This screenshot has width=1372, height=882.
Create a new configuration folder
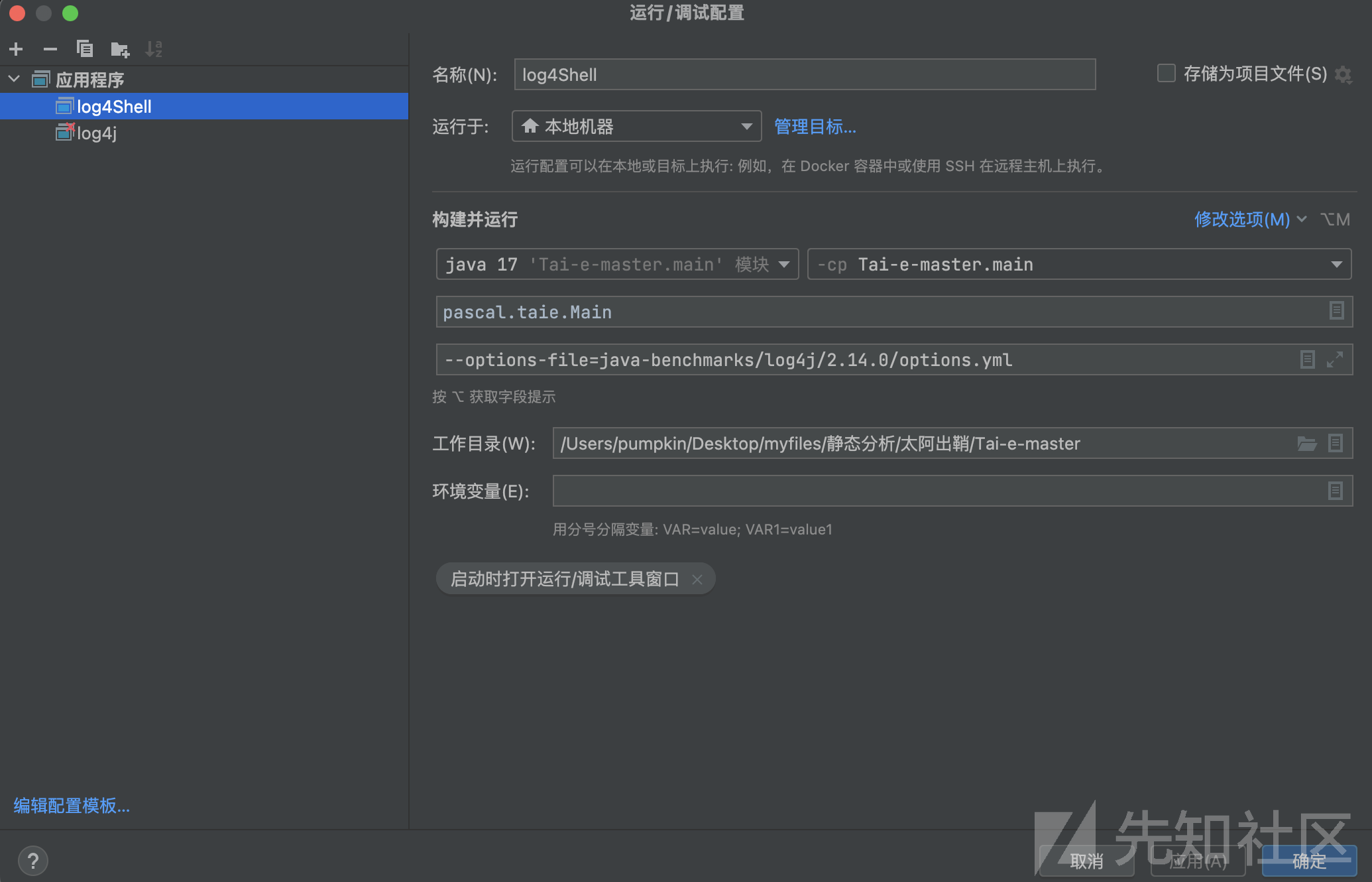pos(120,48)
